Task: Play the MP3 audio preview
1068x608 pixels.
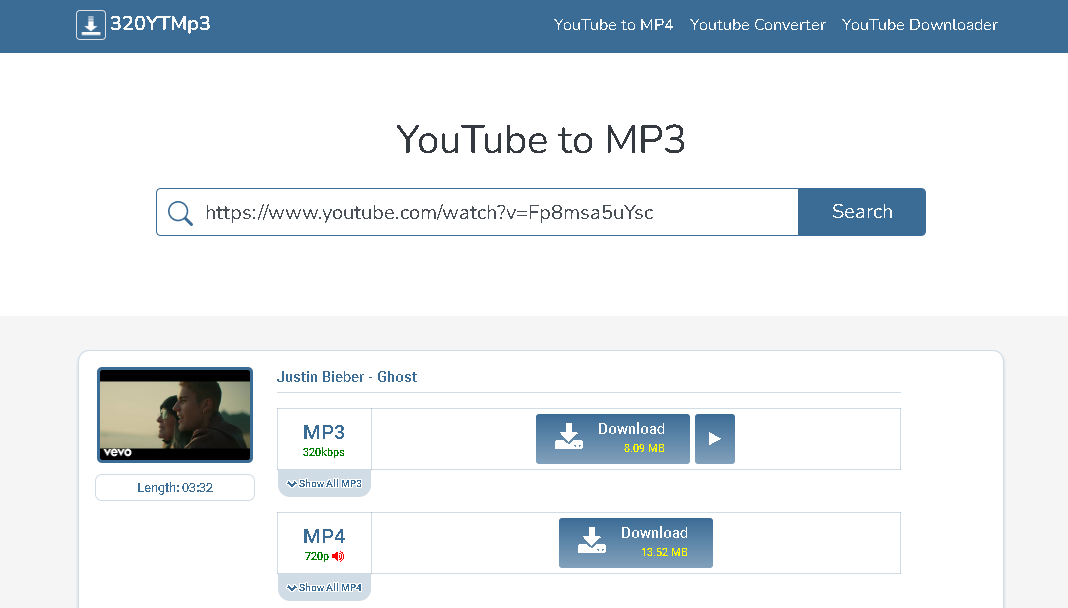Action: point(714,439)
